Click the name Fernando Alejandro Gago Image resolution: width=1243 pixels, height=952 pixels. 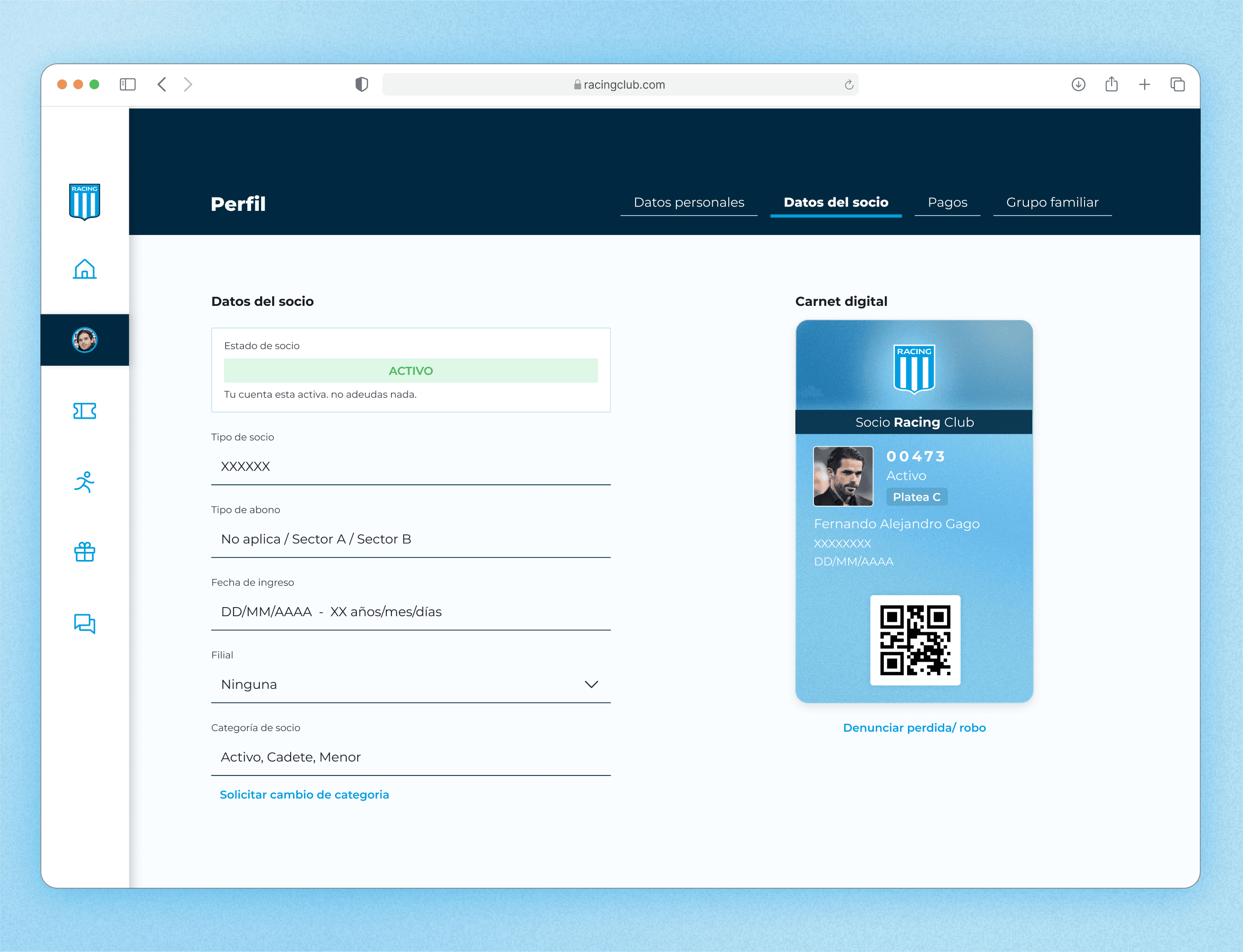coord(896,524)
